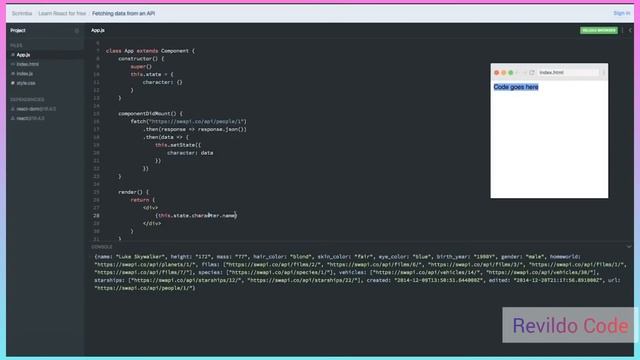
Task: Click the yellow minimize dot on mini browser
Action: coord(504,73)
